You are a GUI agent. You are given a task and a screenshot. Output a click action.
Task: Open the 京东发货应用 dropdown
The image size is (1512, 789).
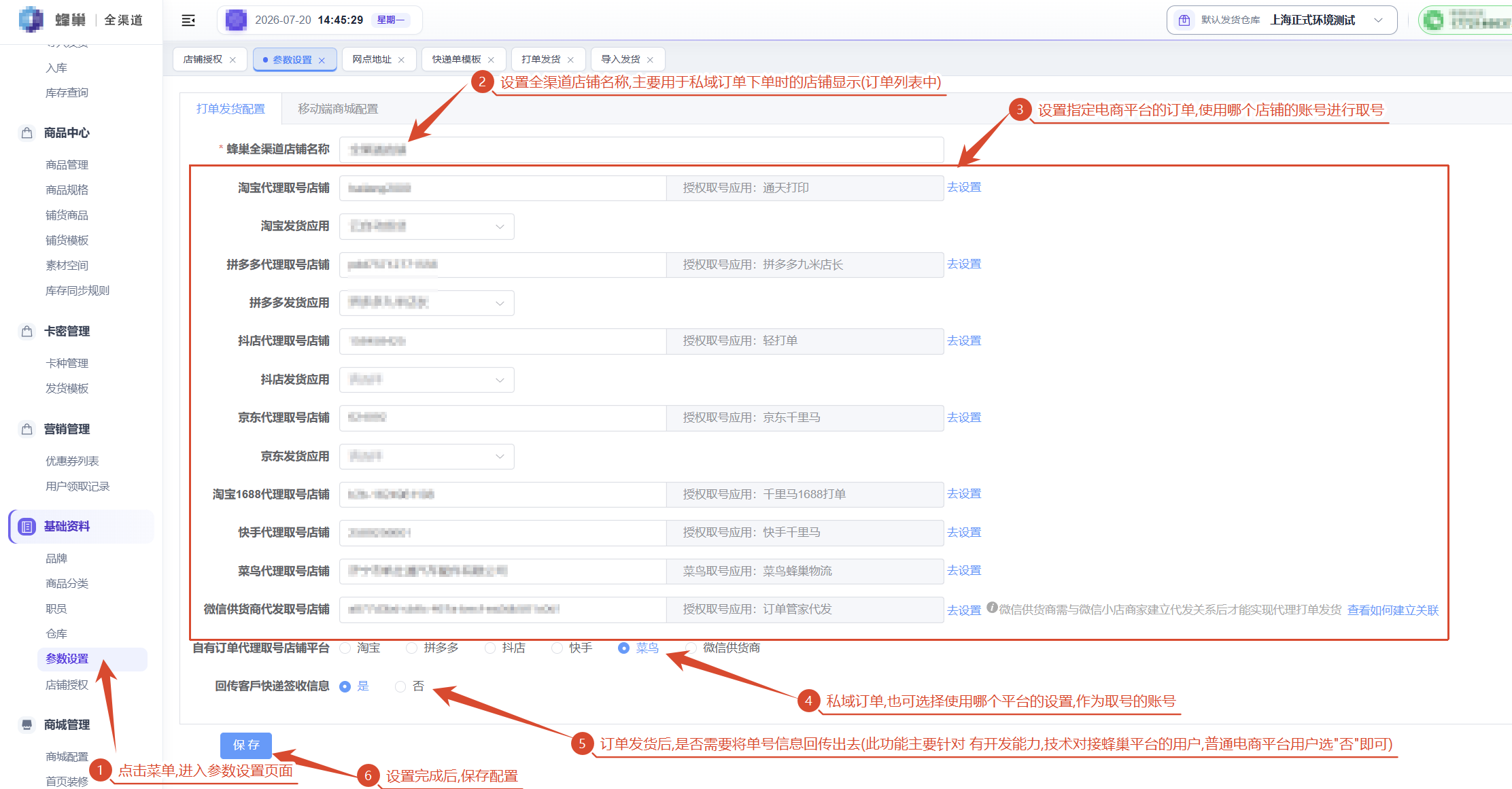(x=426, y=457)
